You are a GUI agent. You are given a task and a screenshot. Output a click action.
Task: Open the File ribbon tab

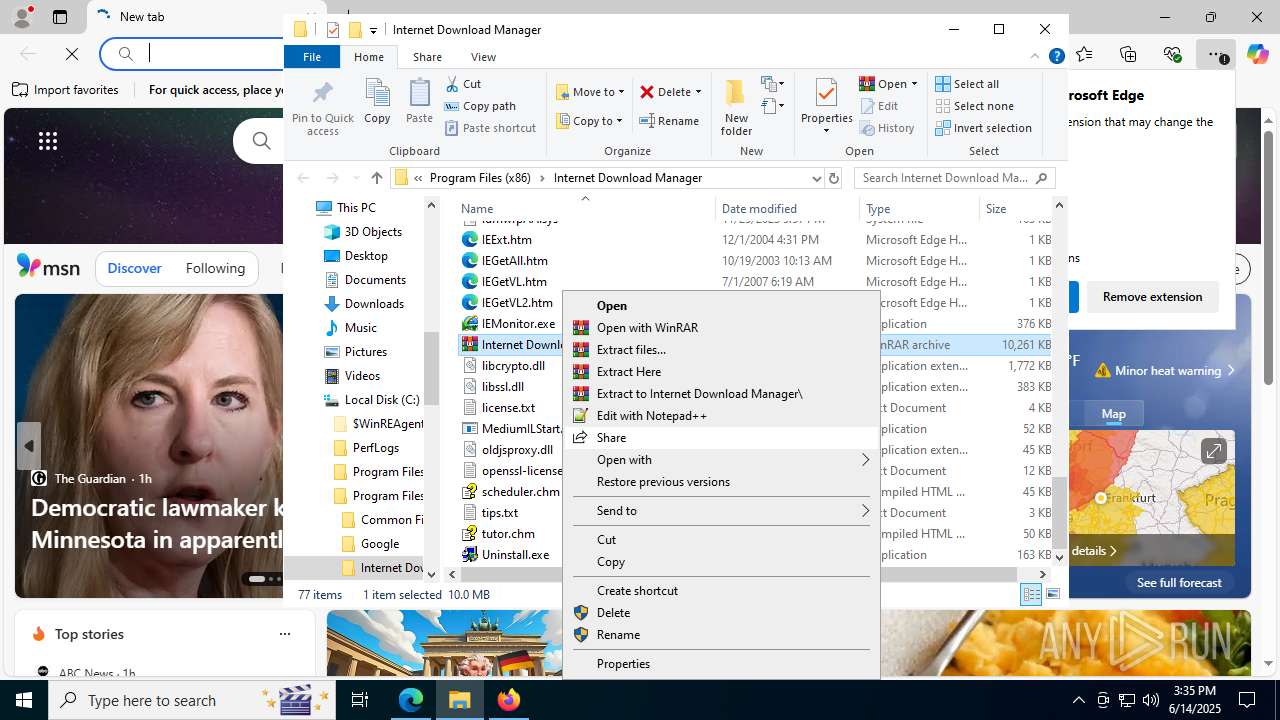point(312,57)
